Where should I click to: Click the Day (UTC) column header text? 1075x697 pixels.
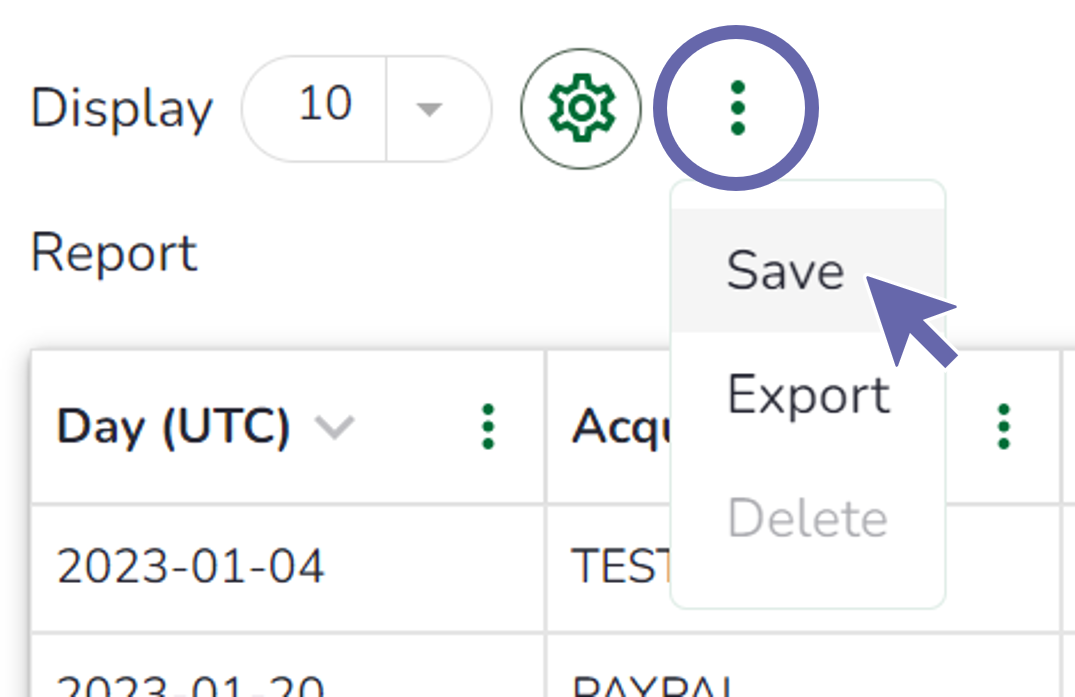(174, 427)
